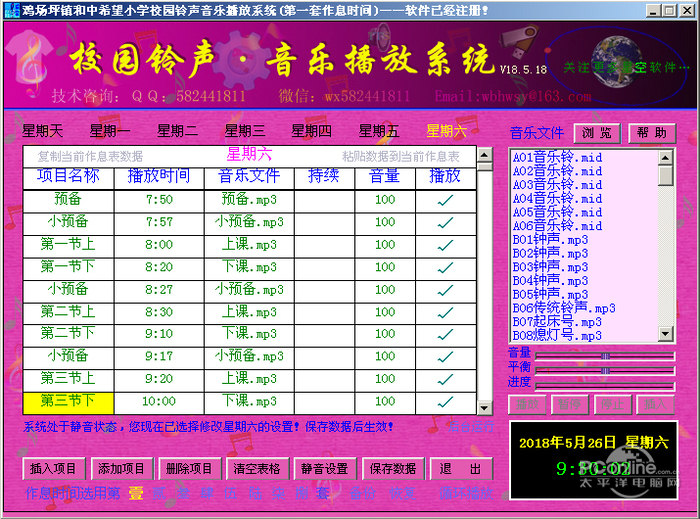
Task: Click the Email address in the banner
Action: coord(513,96)
